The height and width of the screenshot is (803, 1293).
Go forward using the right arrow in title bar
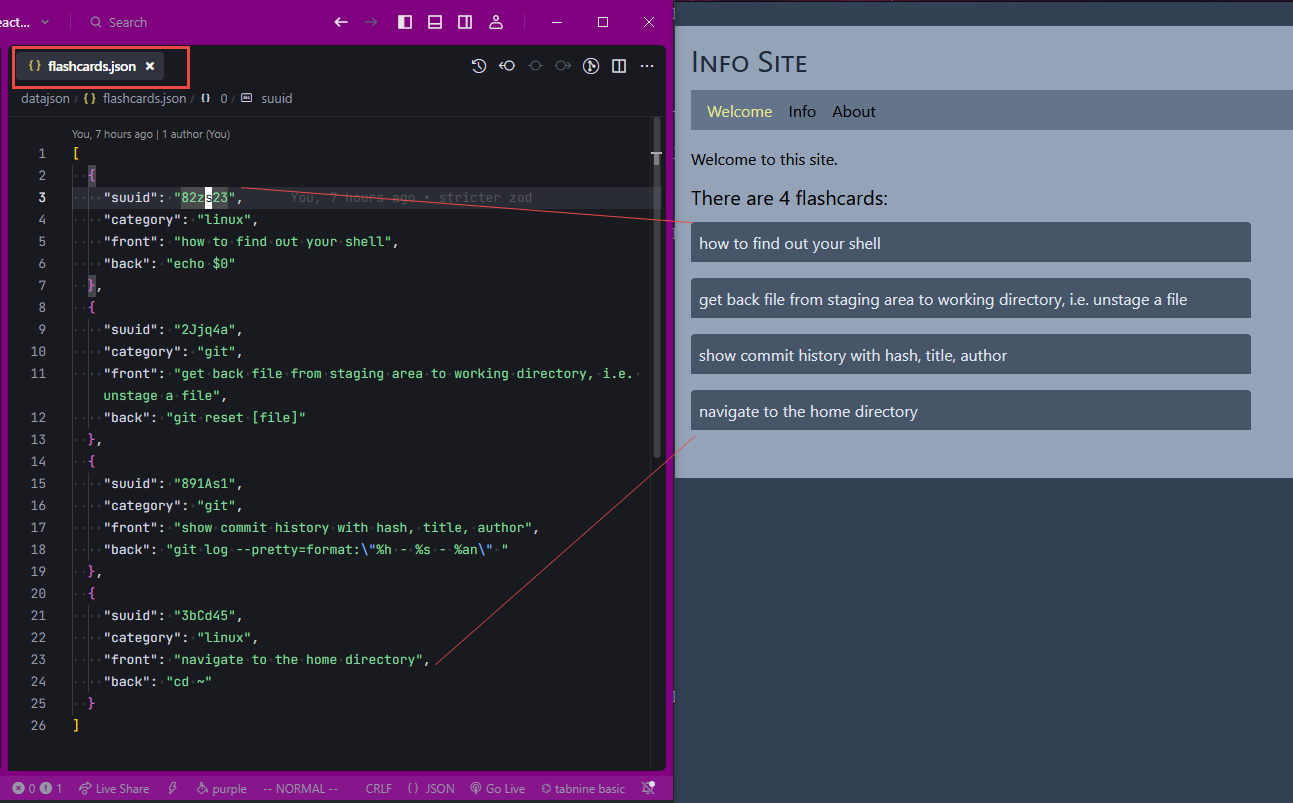pos(371,22)
